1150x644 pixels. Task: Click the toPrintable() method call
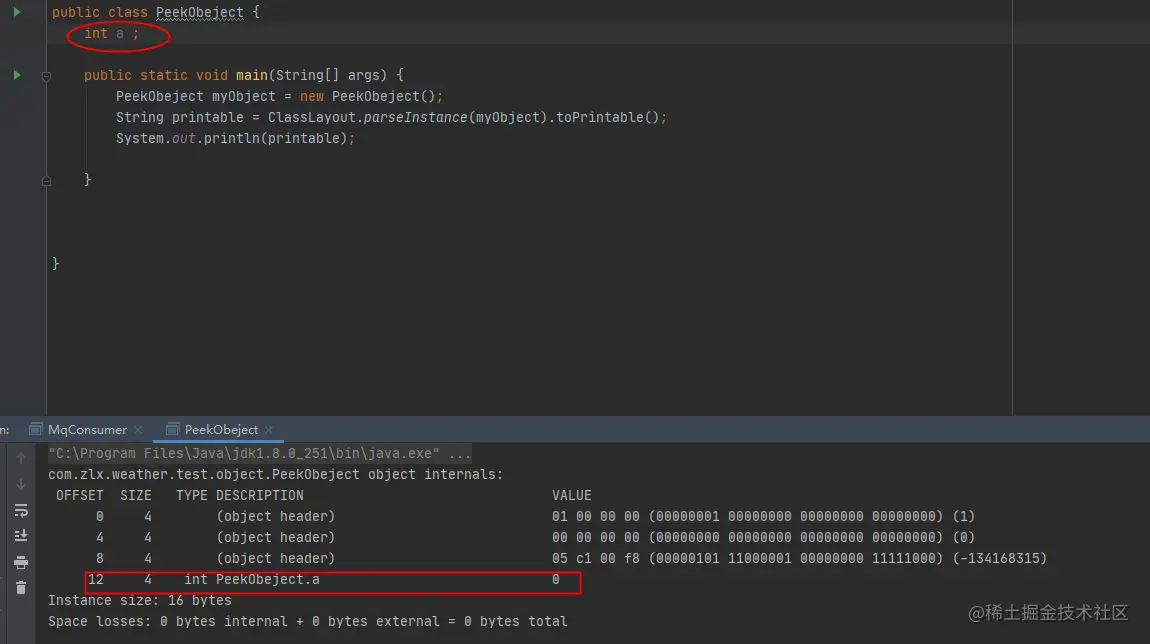(x=607, y=117)
